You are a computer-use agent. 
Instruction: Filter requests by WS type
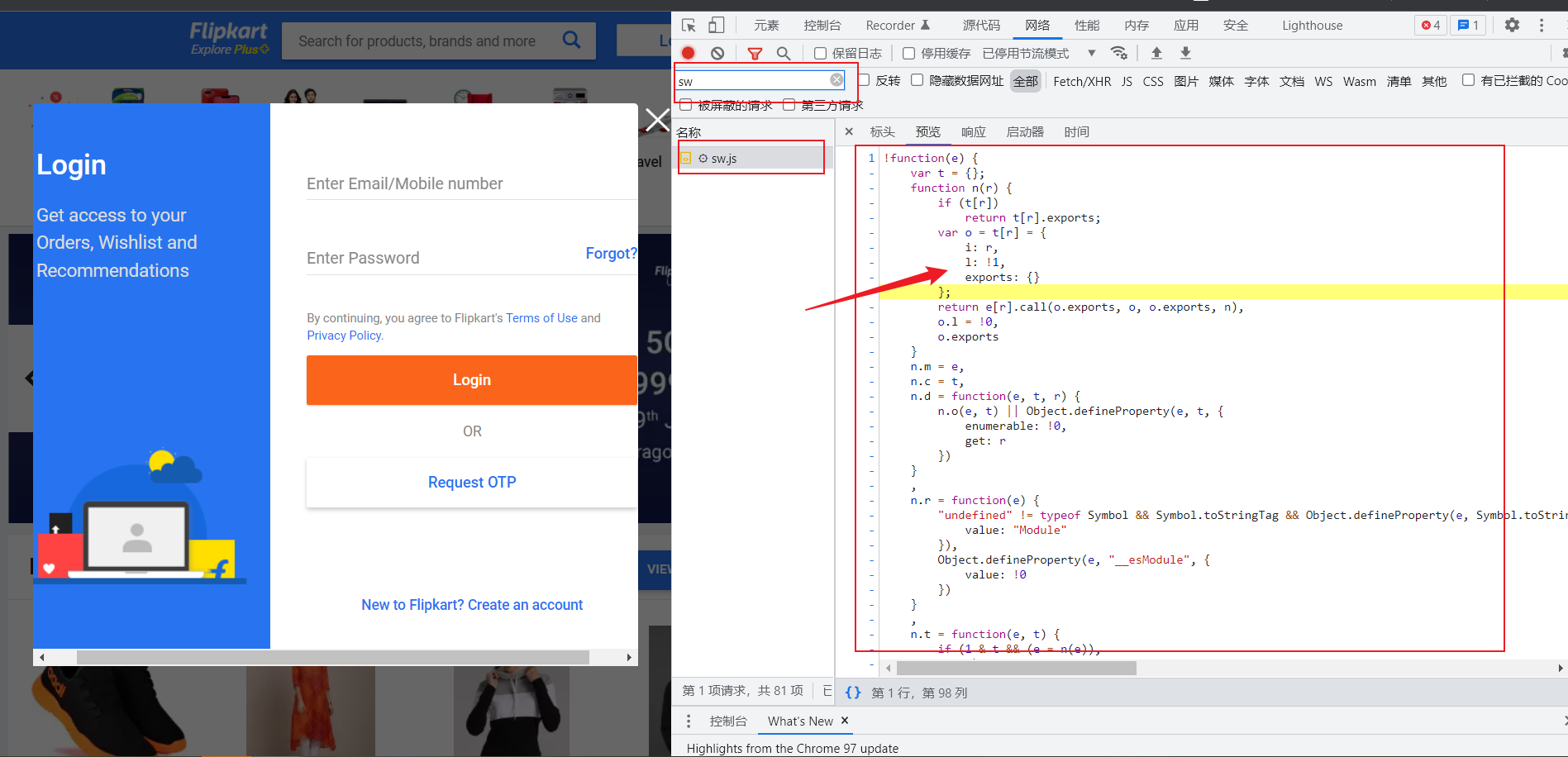pos(1323,81)
